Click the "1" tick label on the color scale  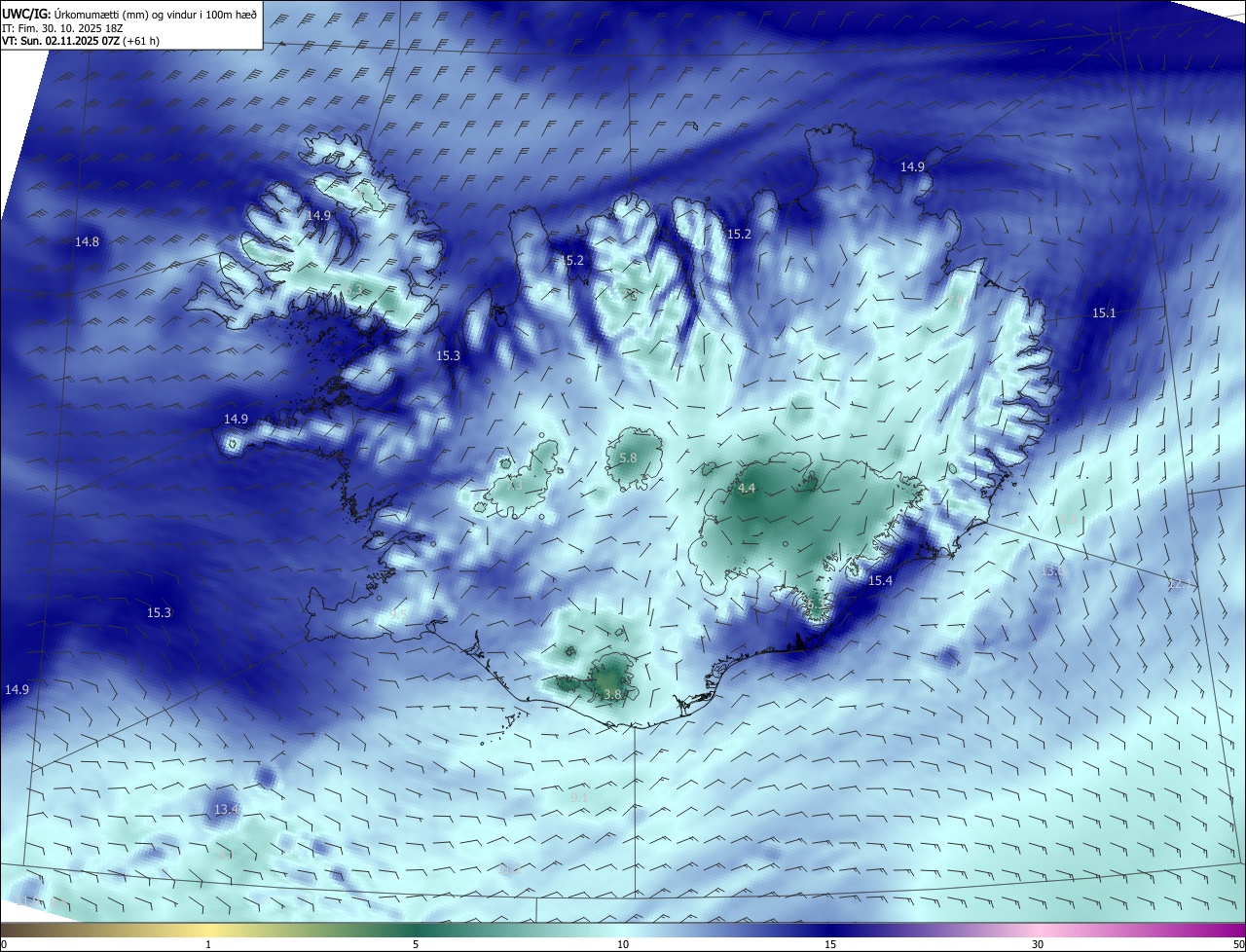coord(208,944)
